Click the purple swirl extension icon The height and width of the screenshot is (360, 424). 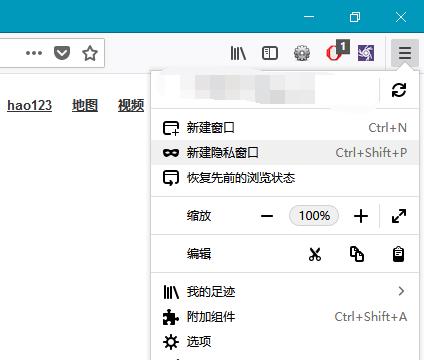pos(366,53)
